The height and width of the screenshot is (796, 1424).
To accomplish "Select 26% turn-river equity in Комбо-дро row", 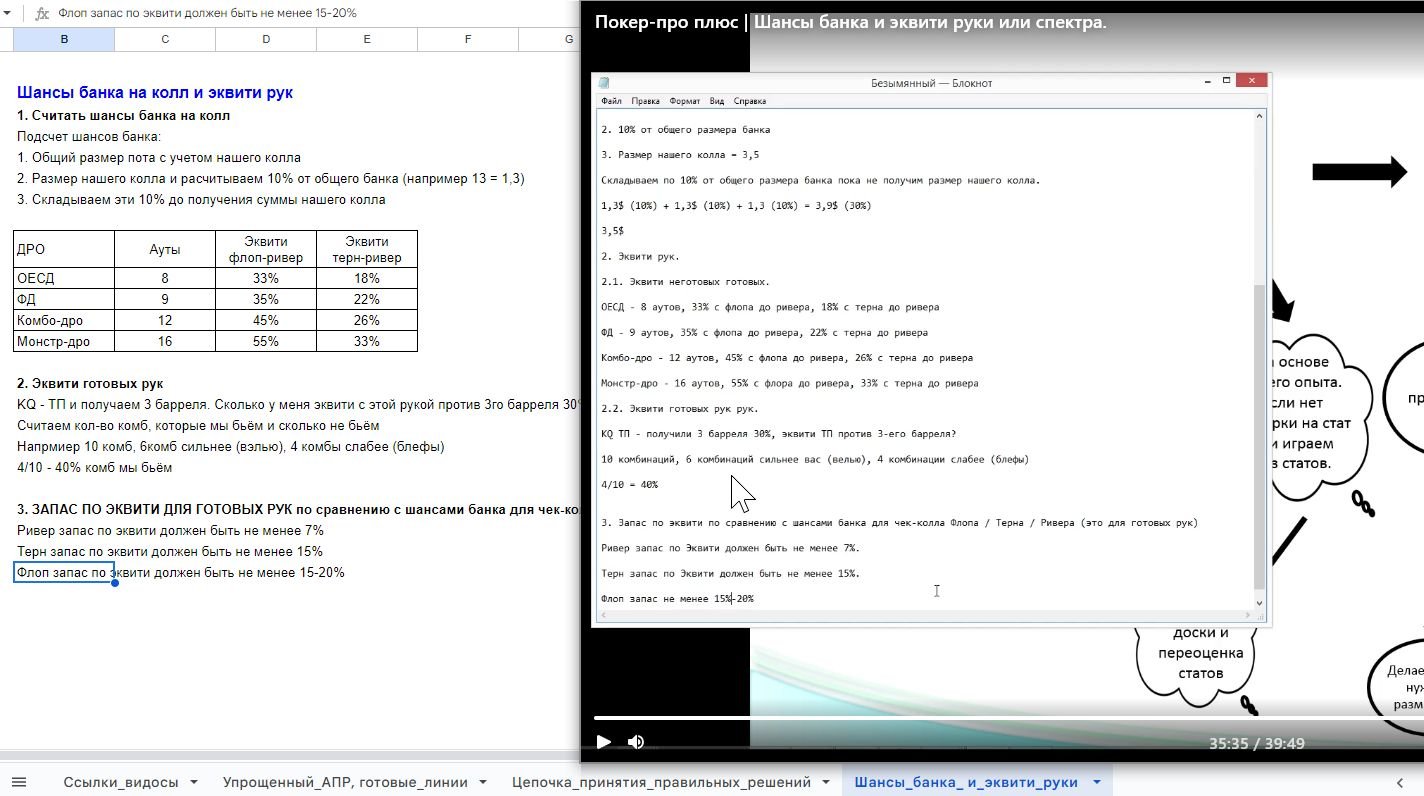I will [x=367, y=320].
